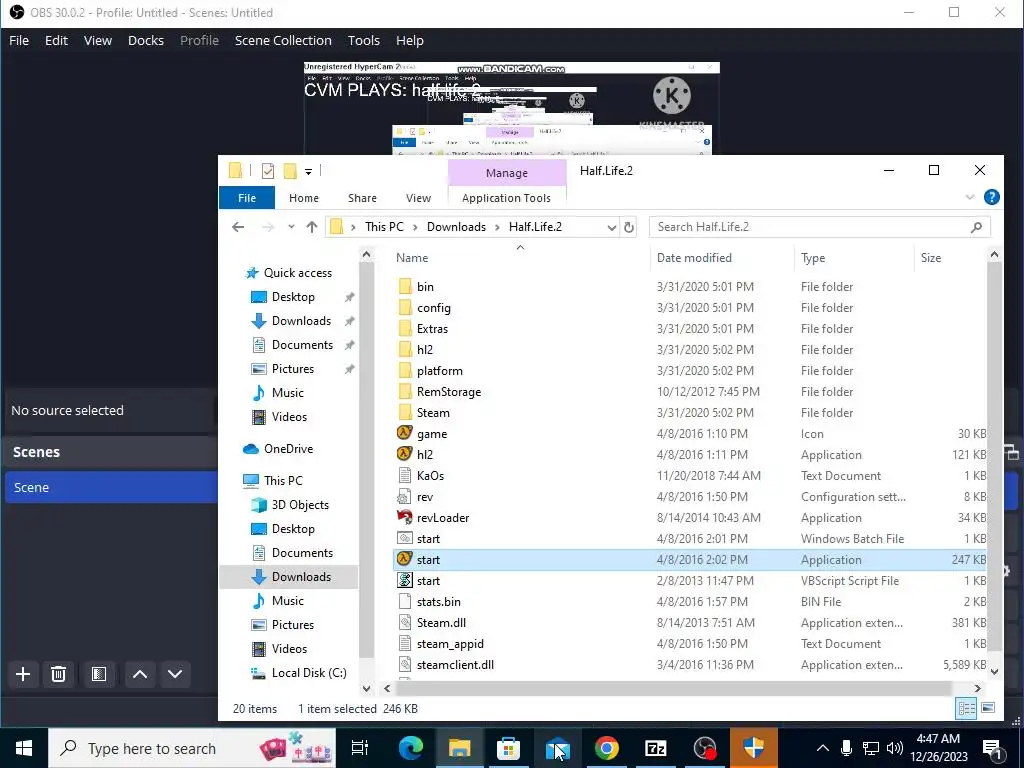Click Downloads in address breadcrumb
The image size is (1024, 768).
pyautogui.click(x=456, y=227)
